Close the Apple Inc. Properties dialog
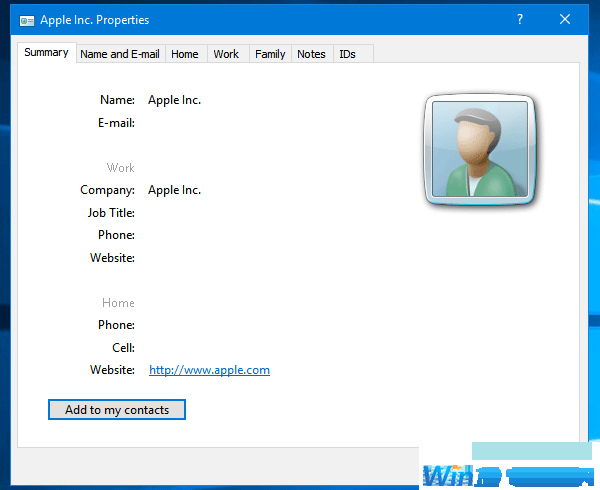Image resolution: width=600 pixels, height=490 pixels. (x=566, y=19)
